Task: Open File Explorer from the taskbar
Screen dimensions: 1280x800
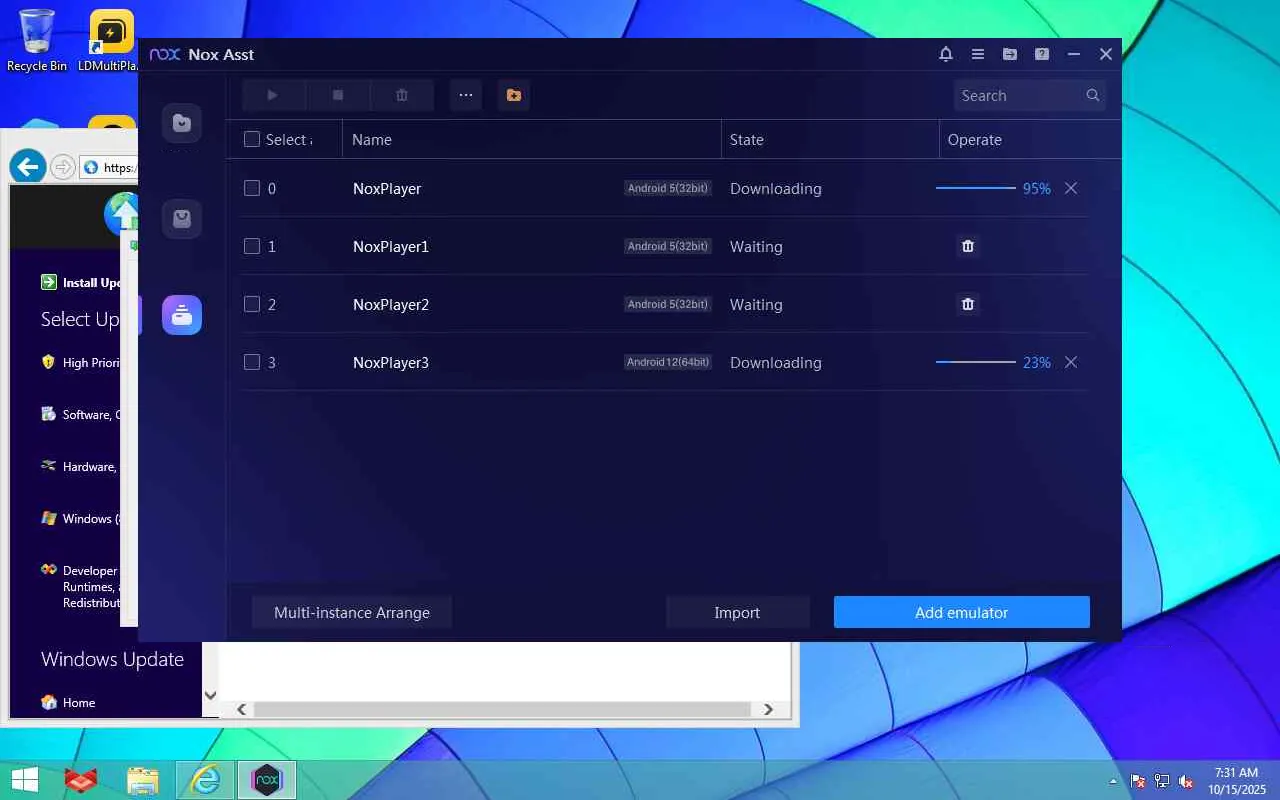Action: tap(143, 779)
